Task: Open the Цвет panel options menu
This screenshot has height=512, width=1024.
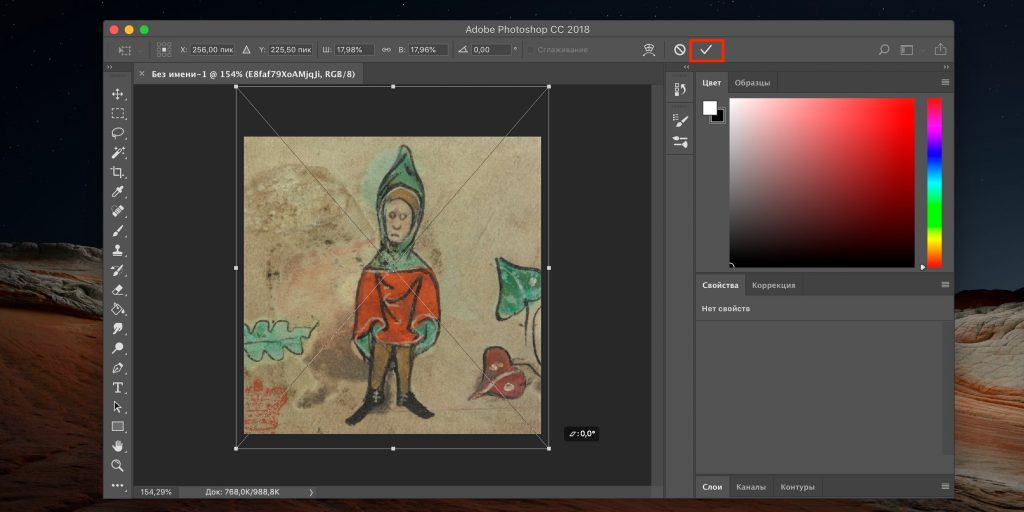Action: [x=945, y=82]
